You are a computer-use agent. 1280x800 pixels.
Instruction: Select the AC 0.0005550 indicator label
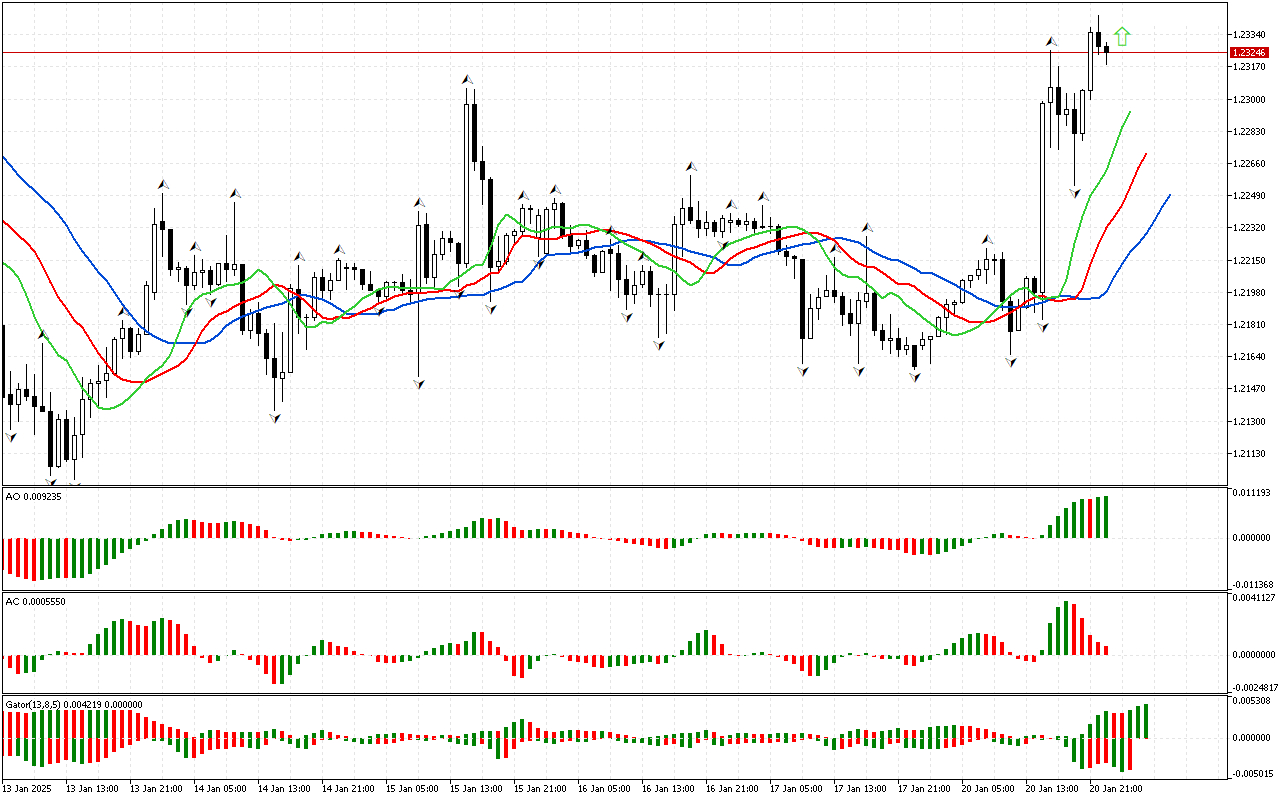tap(36, 601)
